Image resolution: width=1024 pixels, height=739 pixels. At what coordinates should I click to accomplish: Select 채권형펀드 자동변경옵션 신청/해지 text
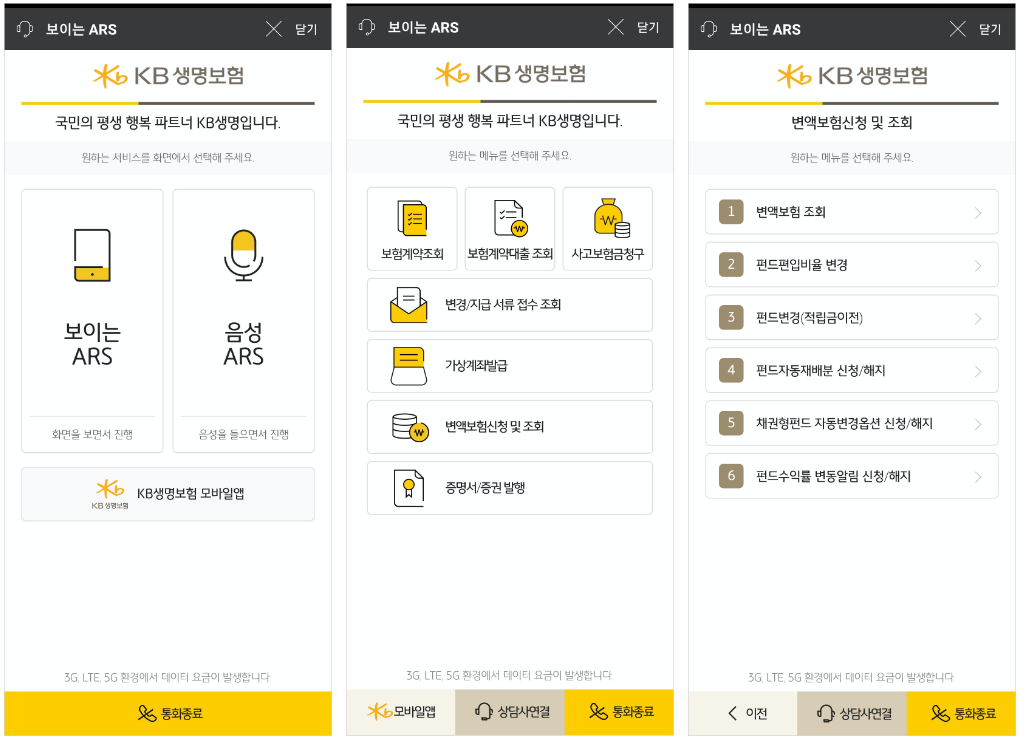click(844, 424)
